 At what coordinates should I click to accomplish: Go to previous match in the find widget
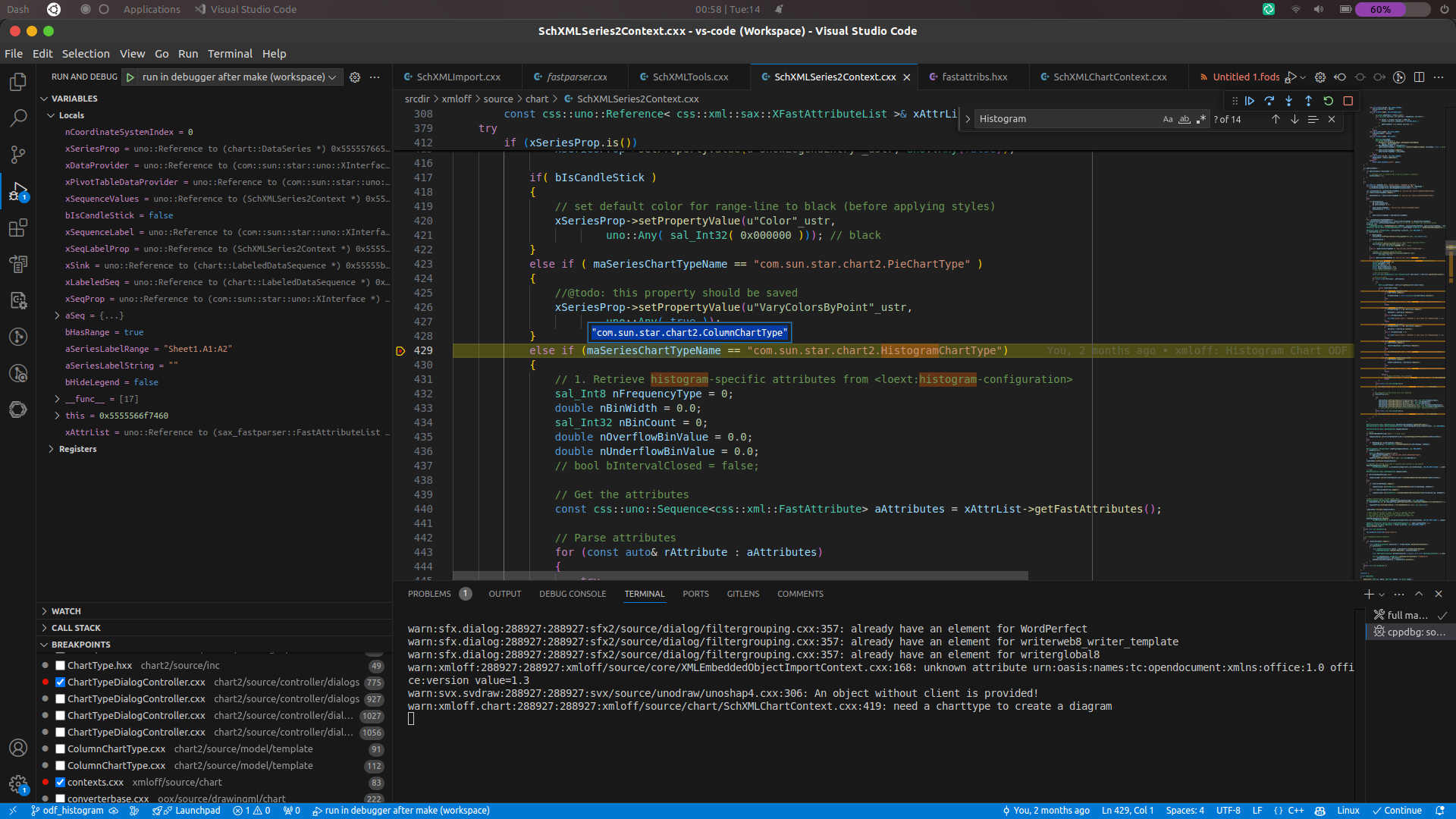point(1276,119)
